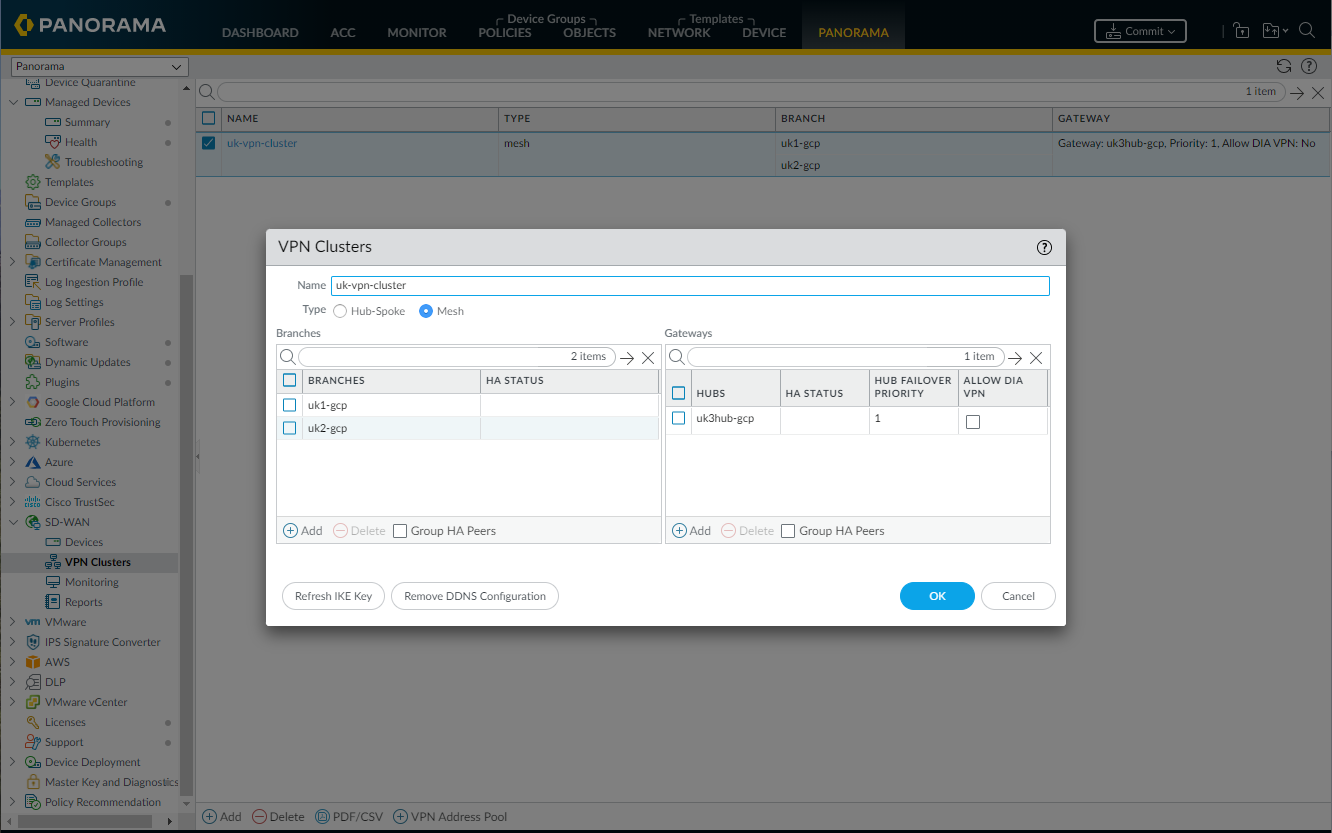Click the config lock icon in header
Viewport: 1332px width, 833px height.
click(x=1241, y=31)
